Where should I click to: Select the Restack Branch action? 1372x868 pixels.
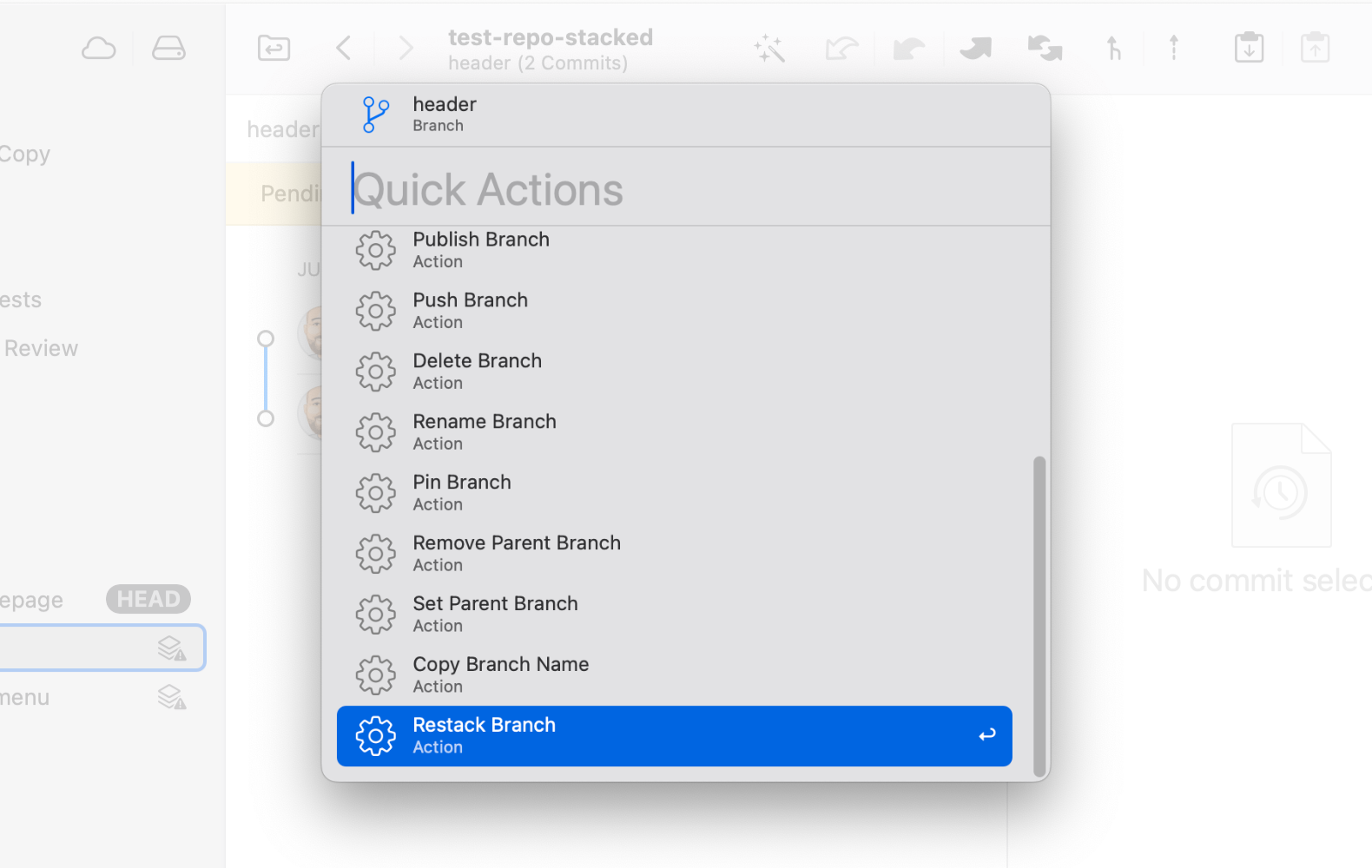coord(674,736)
